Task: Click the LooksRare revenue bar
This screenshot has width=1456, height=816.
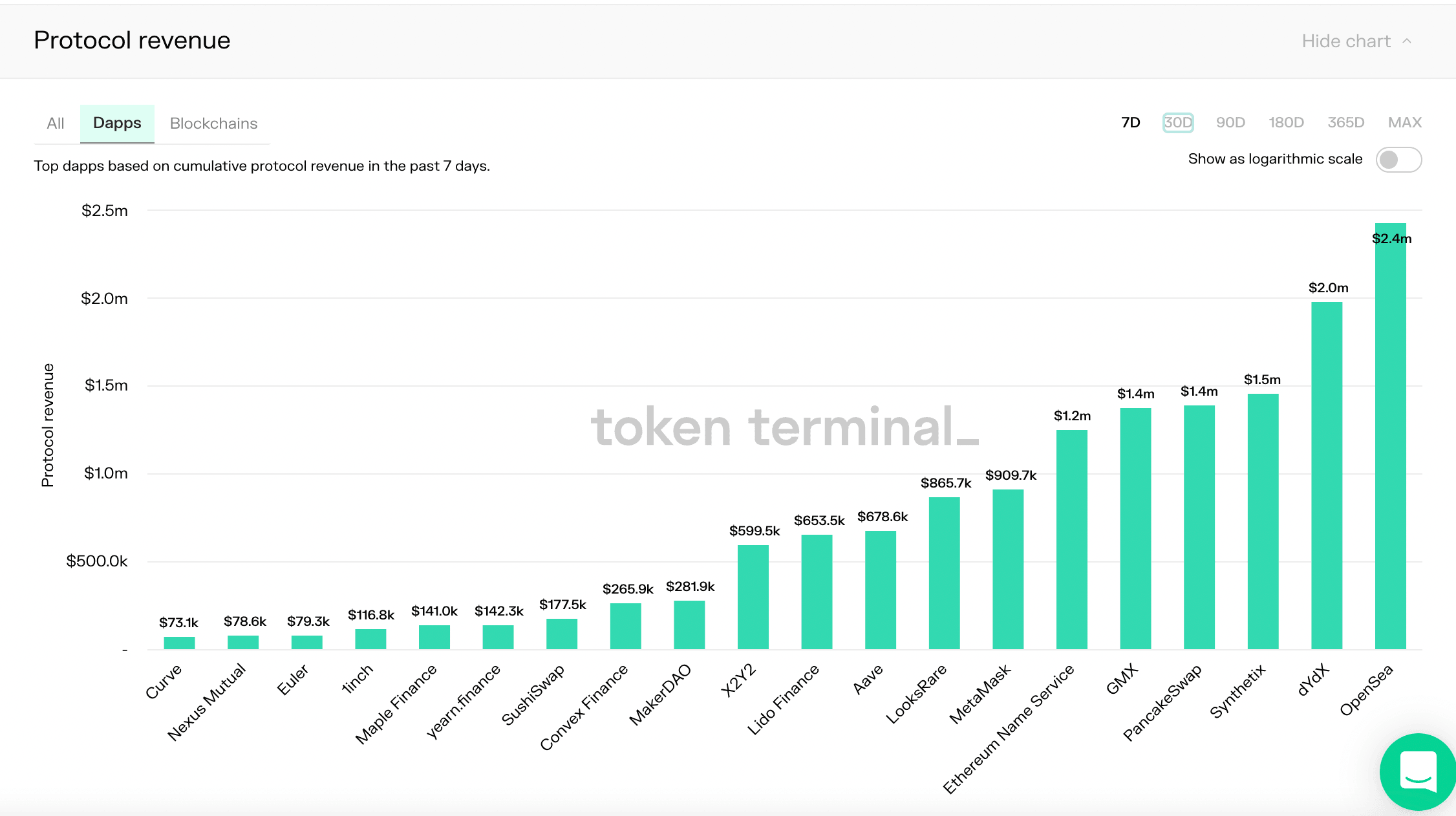Action: point(945,573)
